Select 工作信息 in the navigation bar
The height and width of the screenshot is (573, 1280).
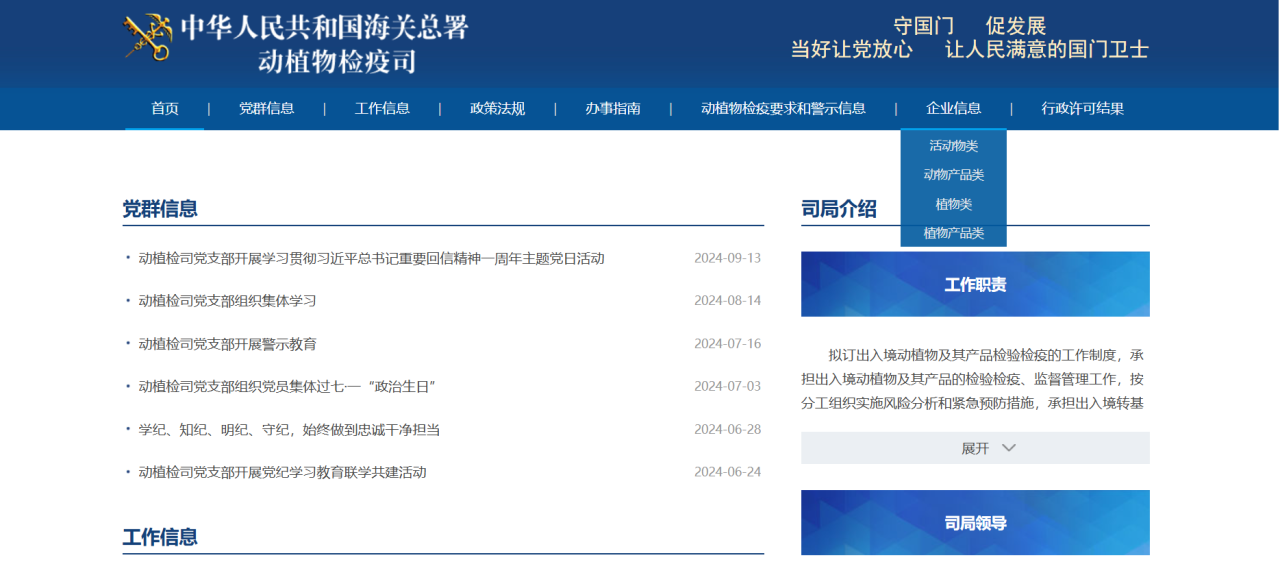click(382, 109)
